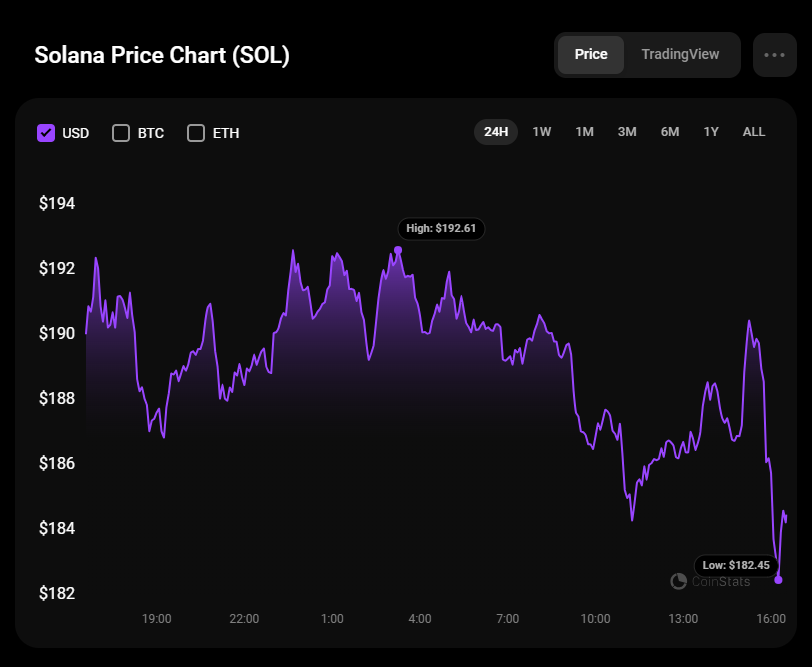Screen dimensions: 812x667
Task: Click the low point marker dot
Action: click(x=779, y=580)
